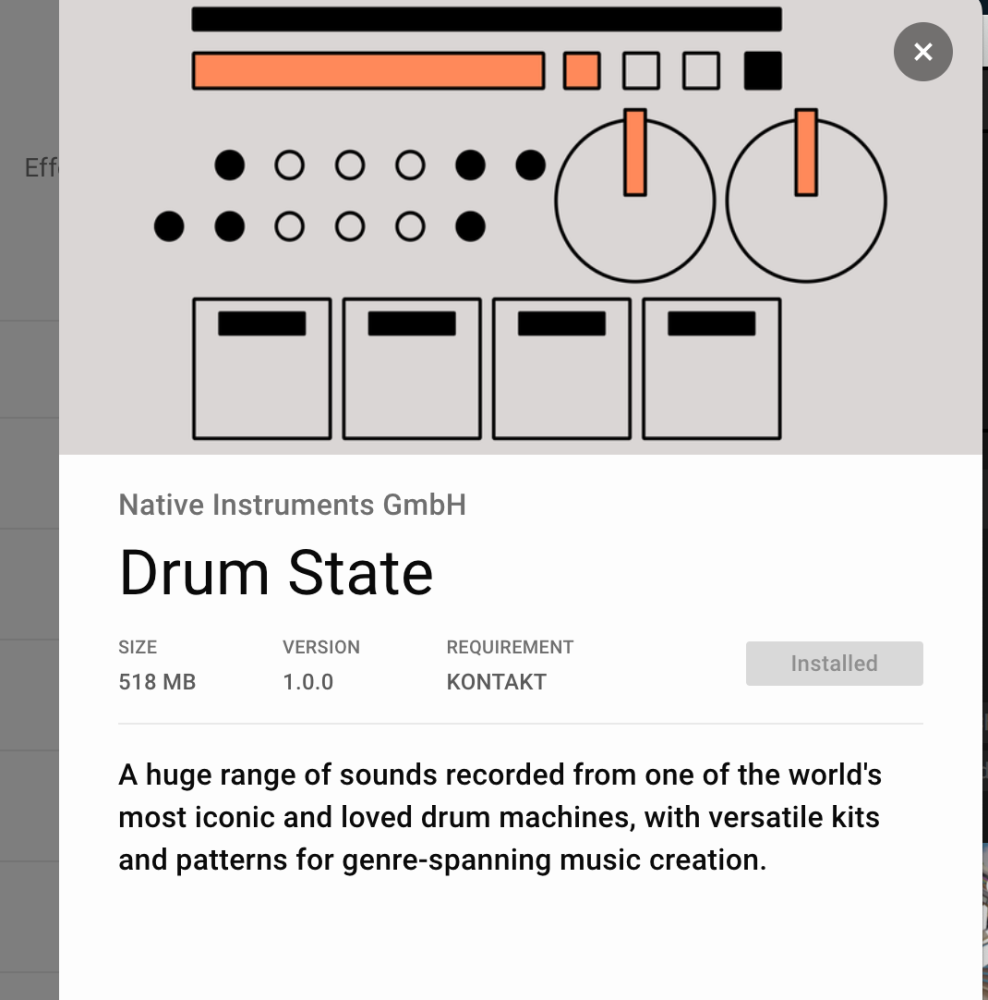Click the right knob in the artwork
Screen dimensions: 988x1000
pos(806,200)
